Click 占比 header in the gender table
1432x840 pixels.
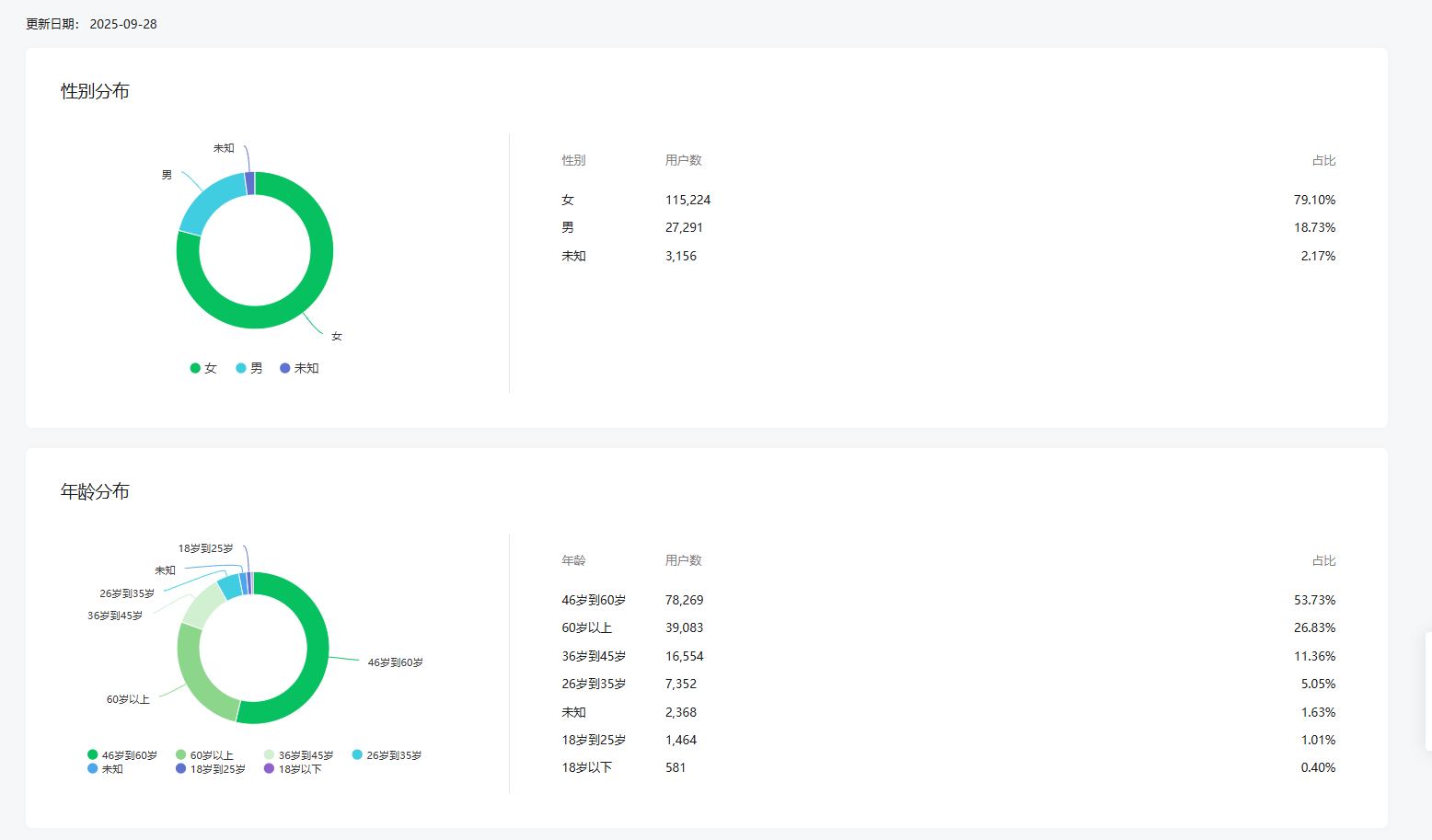pos(1323,160)
